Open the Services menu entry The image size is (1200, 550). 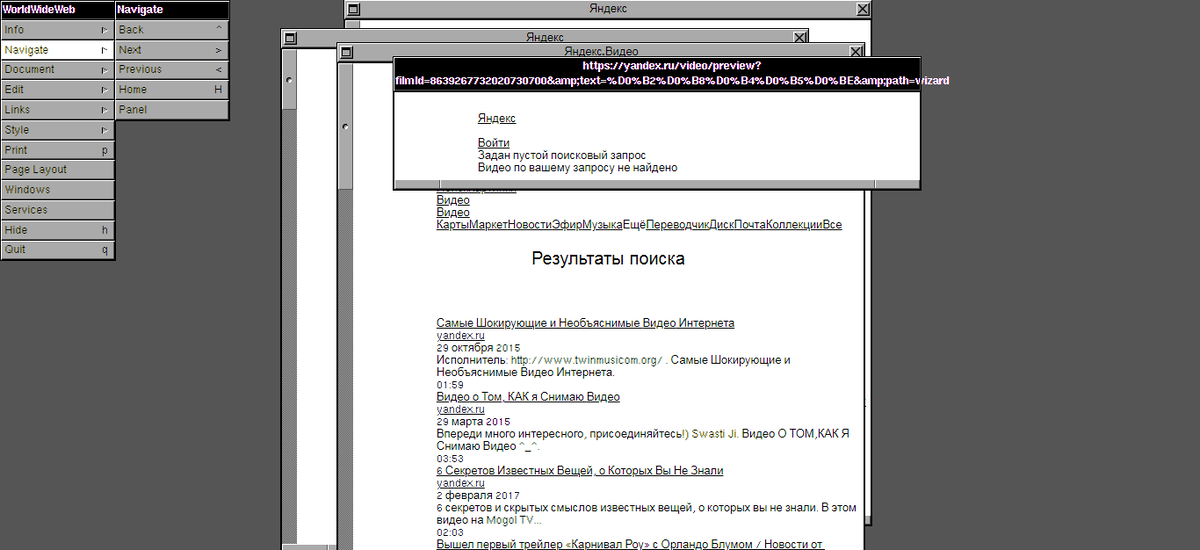(x=58, y=210)
